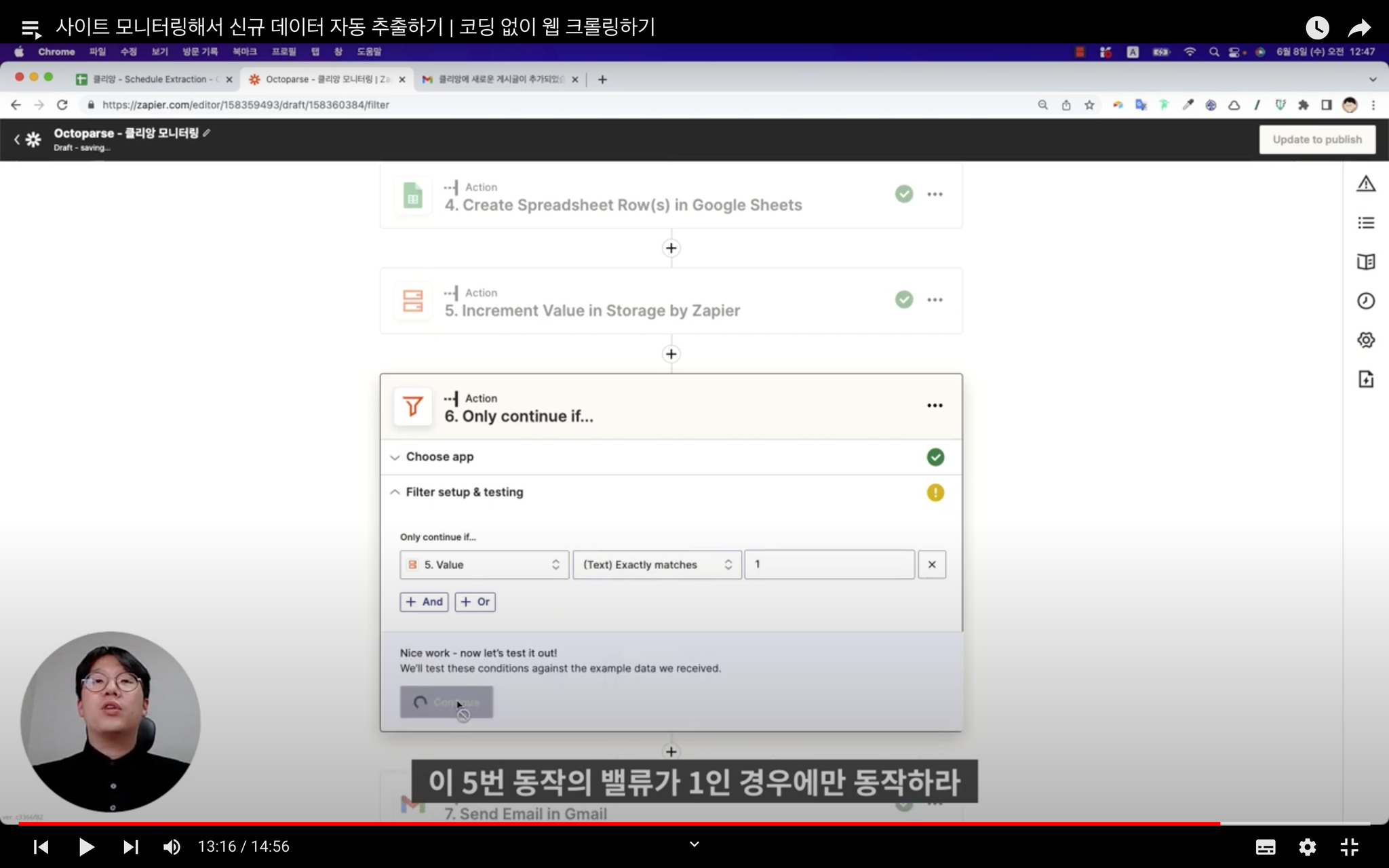Image resolution: width=1389 pixels, height=868 pixels.
Task: Exit full screen mode
Action: pyautogui.click(x=1350, y=846)
